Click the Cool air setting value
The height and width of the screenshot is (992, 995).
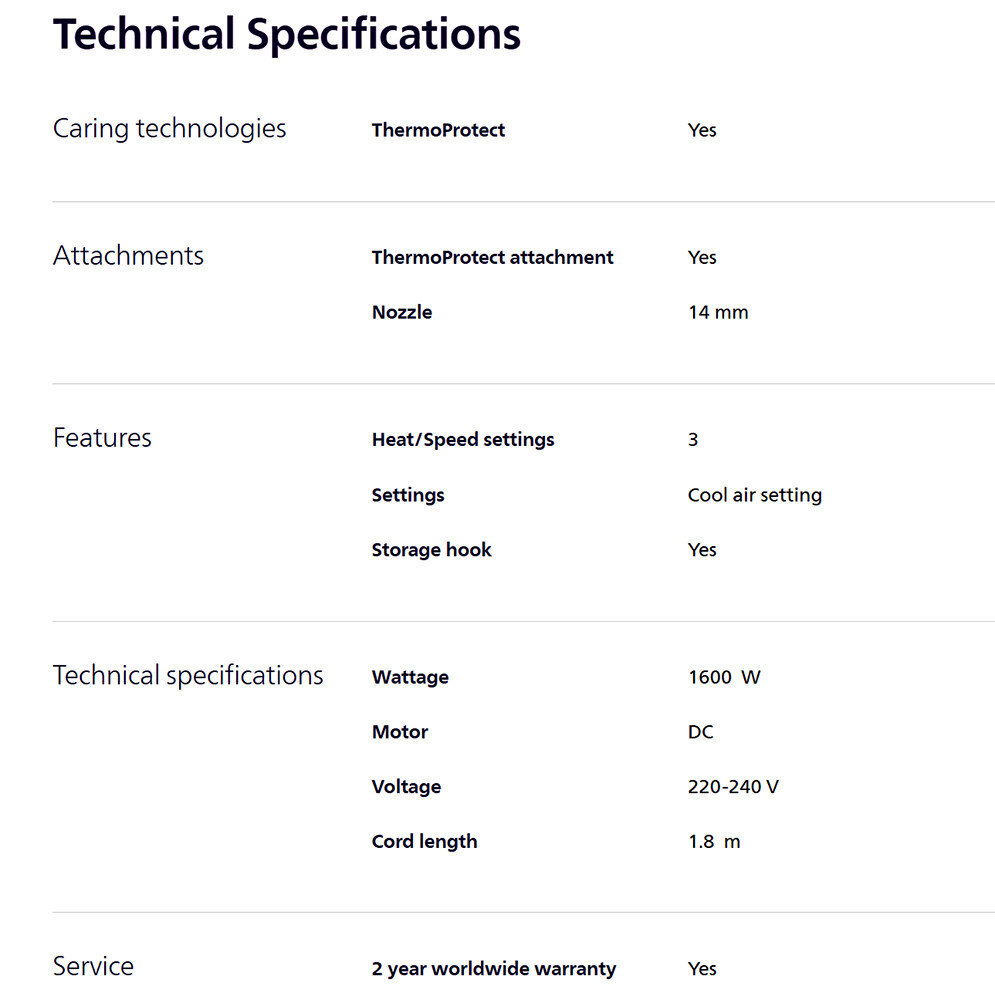click(754, 495)
